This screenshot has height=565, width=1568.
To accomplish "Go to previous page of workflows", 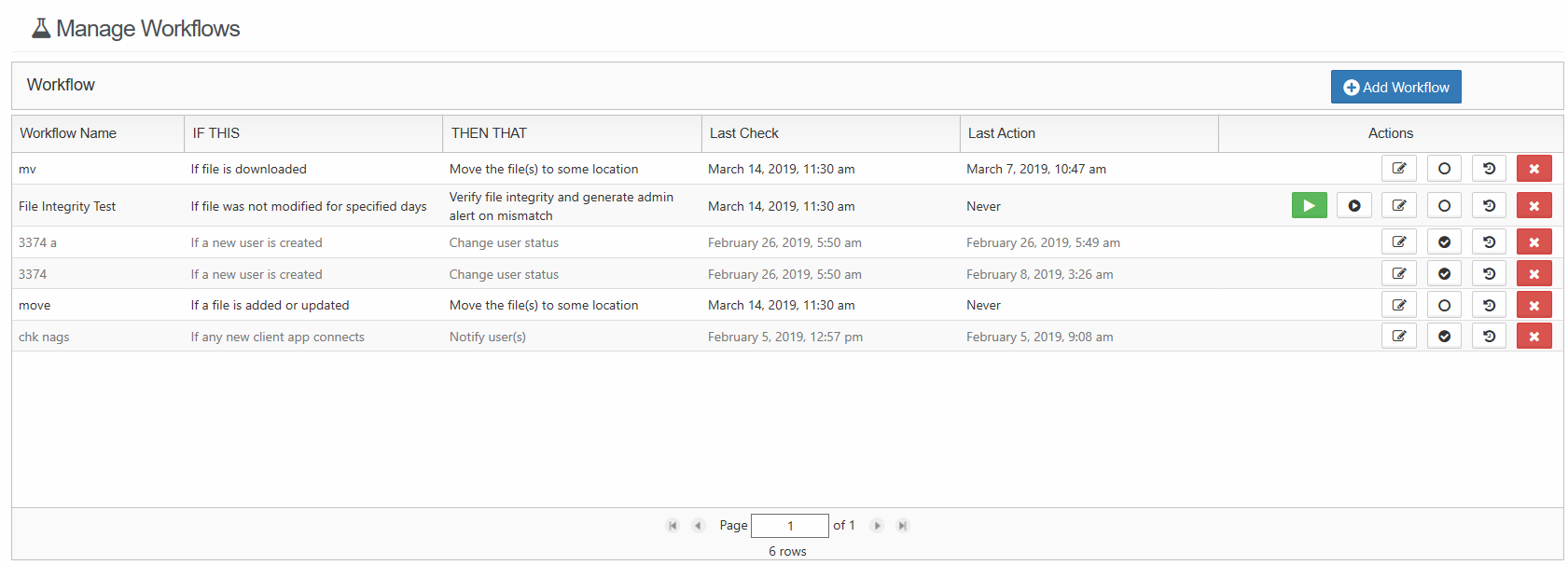I will tap(698, 526).
